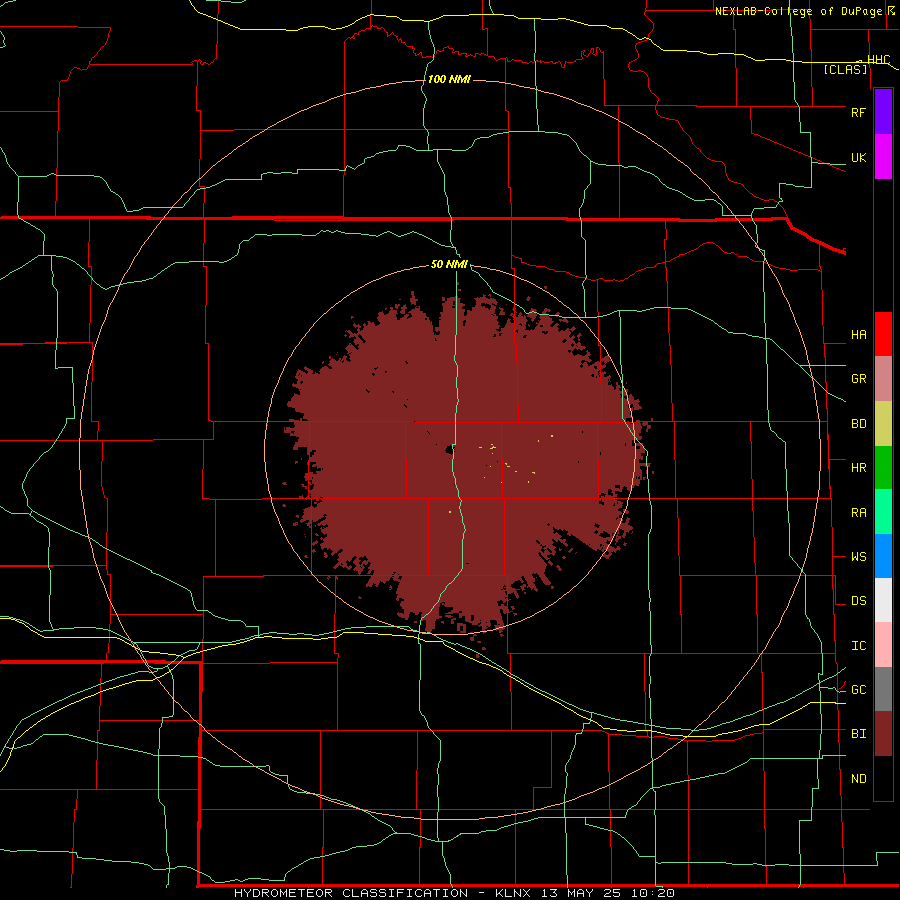Click the [CLAS] units label

pos(845,70)
